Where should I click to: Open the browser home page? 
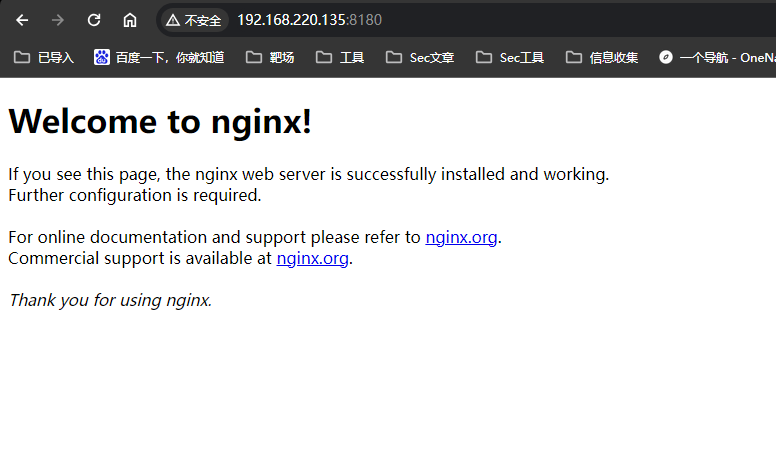click(130, 20)
